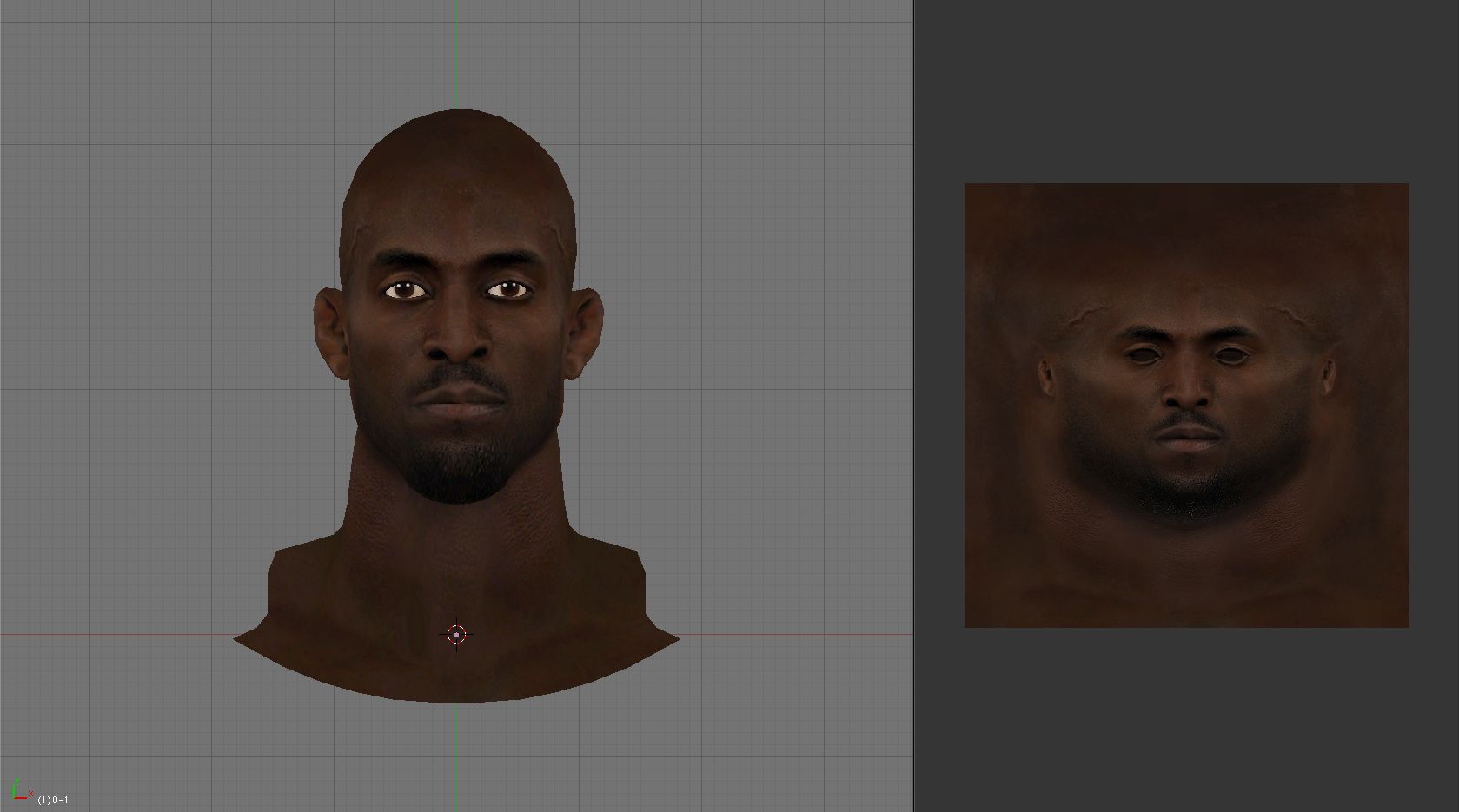The height and width of the screenshot is (812, 1459).
Task: Click the right eye socket on the texture map
Action: (x=1231, y=354)
